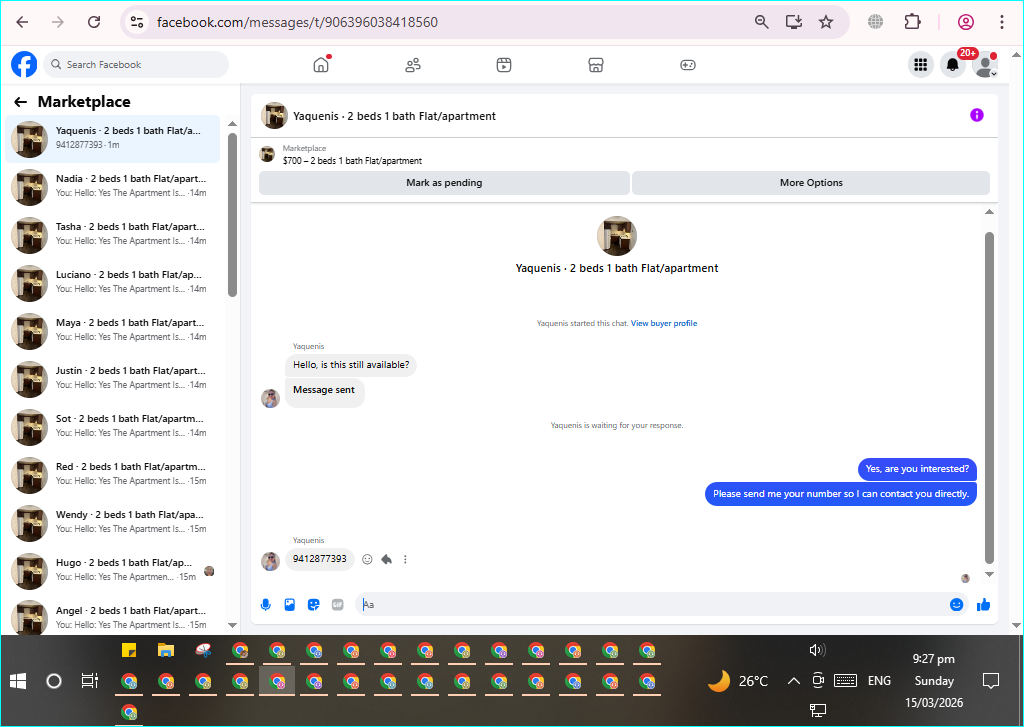
Task: Open Sot conversation
Action: 112,427
